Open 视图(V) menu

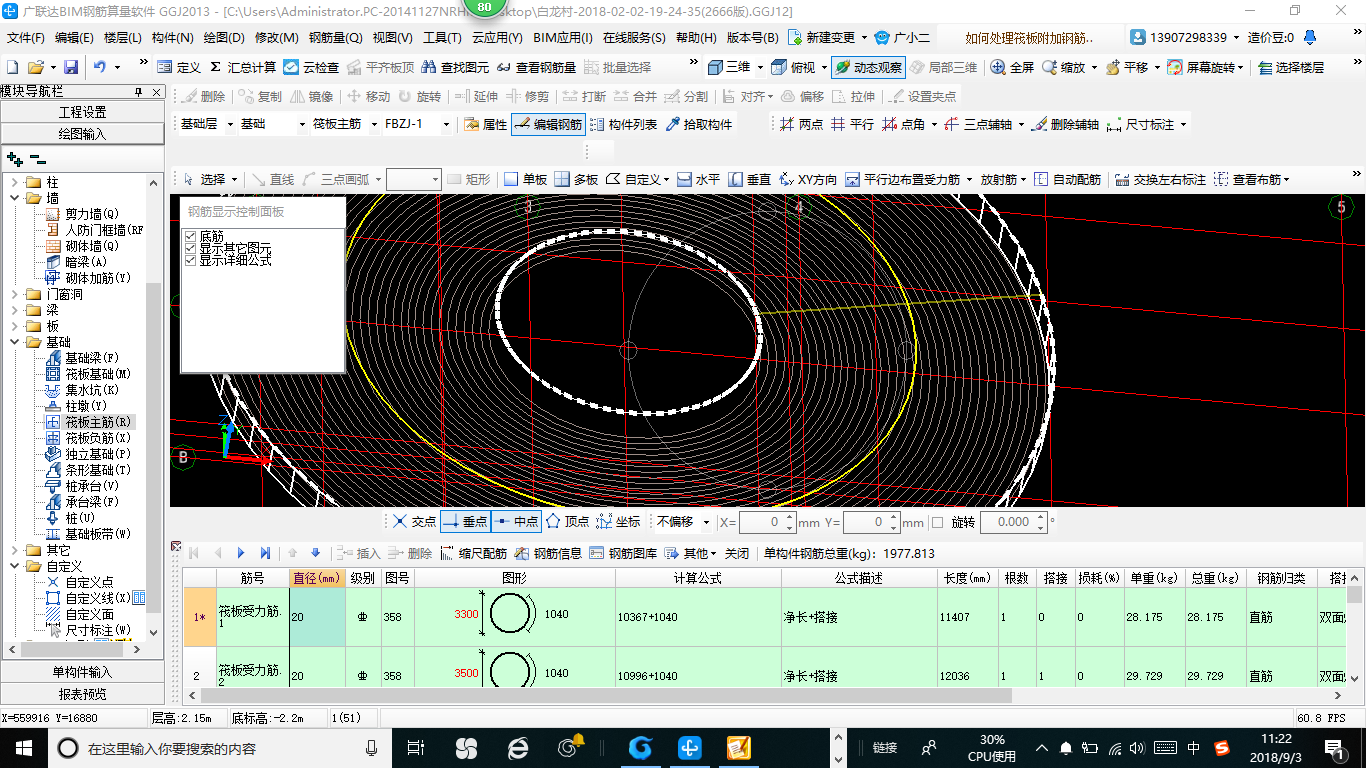[x=392, y=38]
